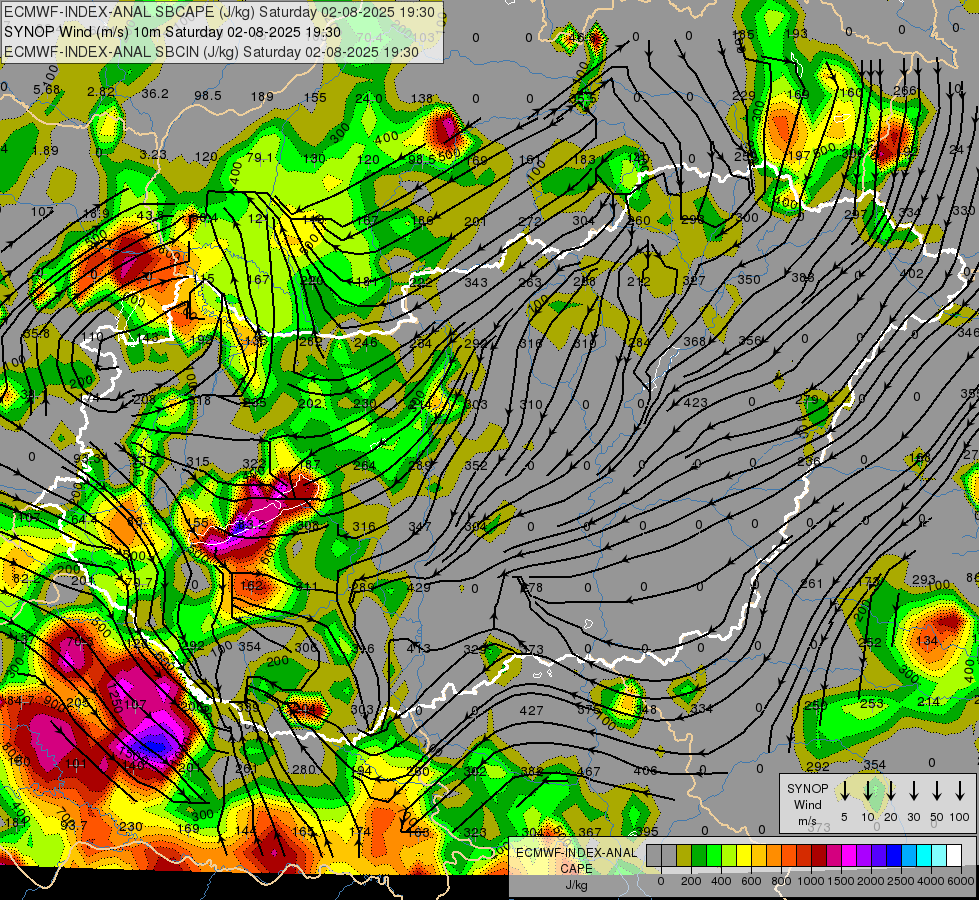Click the map value '343'
This screenshot has height=900, width=979.
click(x=476, y=282)
